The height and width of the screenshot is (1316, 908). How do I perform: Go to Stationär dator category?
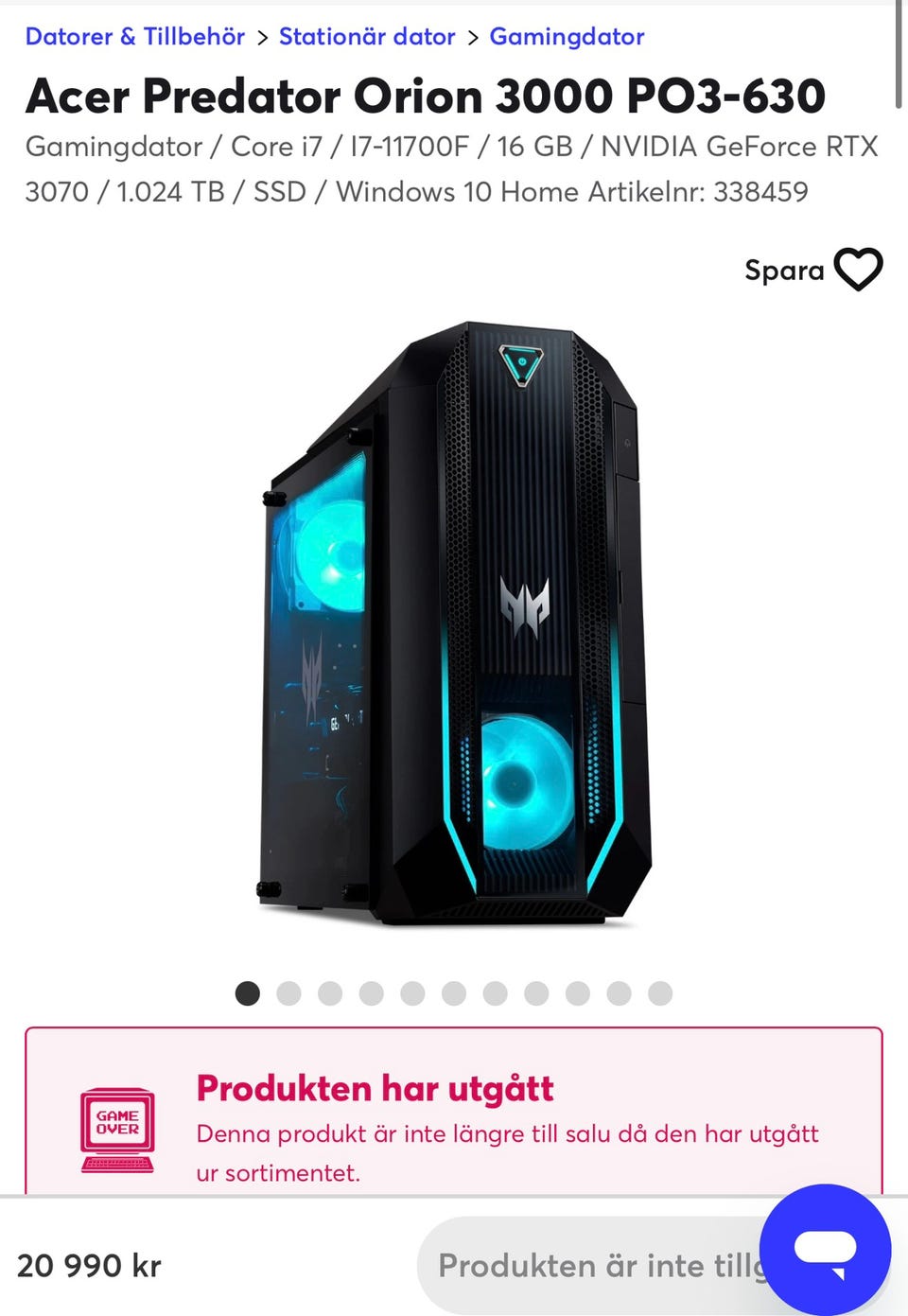pos(367,37)
